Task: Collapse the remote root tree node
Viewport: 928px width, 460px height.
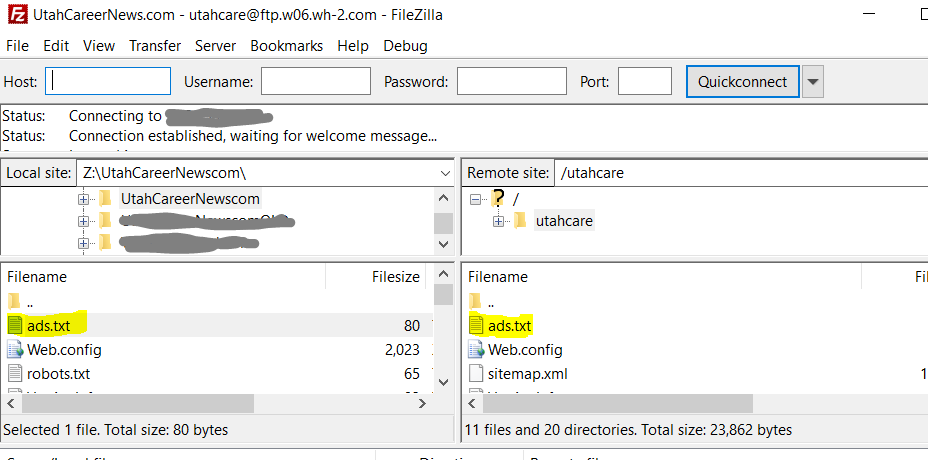Action: coord(476,198)
